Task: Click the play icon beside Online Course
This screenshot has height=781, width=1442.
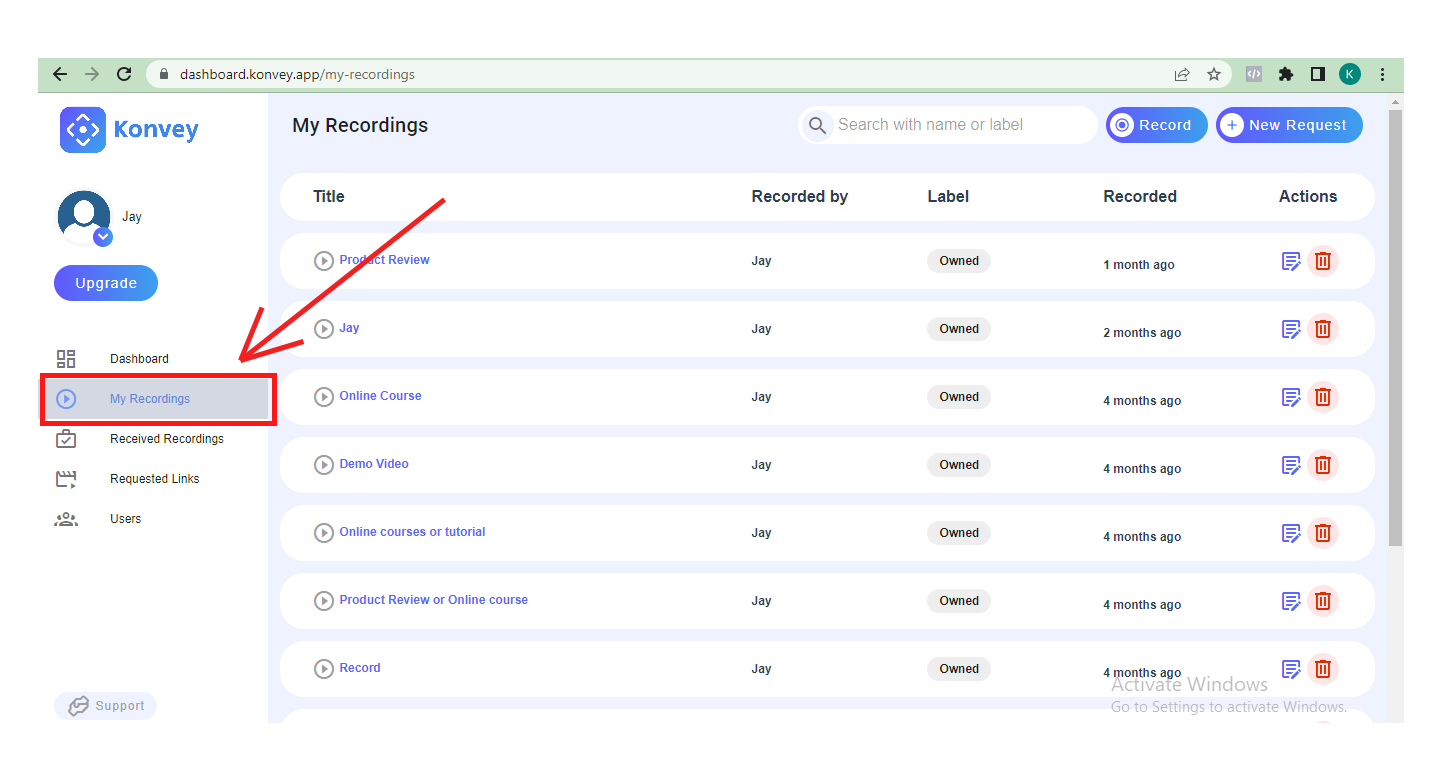Action: (x=324, y=397)
